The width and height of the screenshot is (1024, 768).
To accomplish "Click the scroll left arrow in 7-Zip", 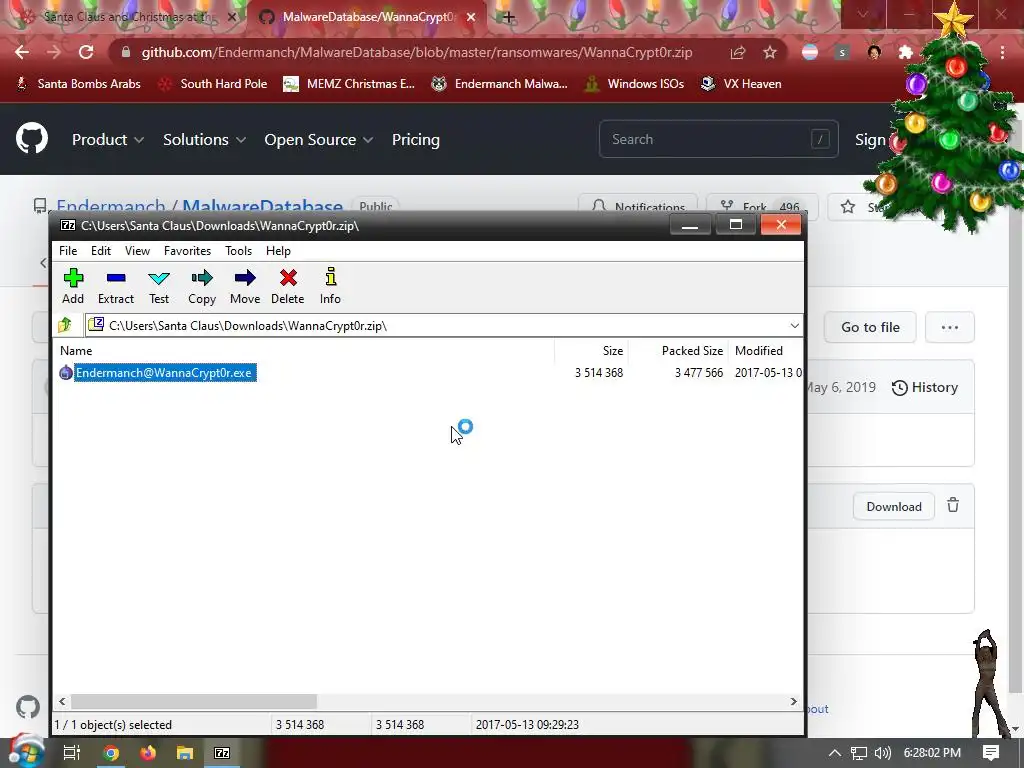I will (62, 701).
